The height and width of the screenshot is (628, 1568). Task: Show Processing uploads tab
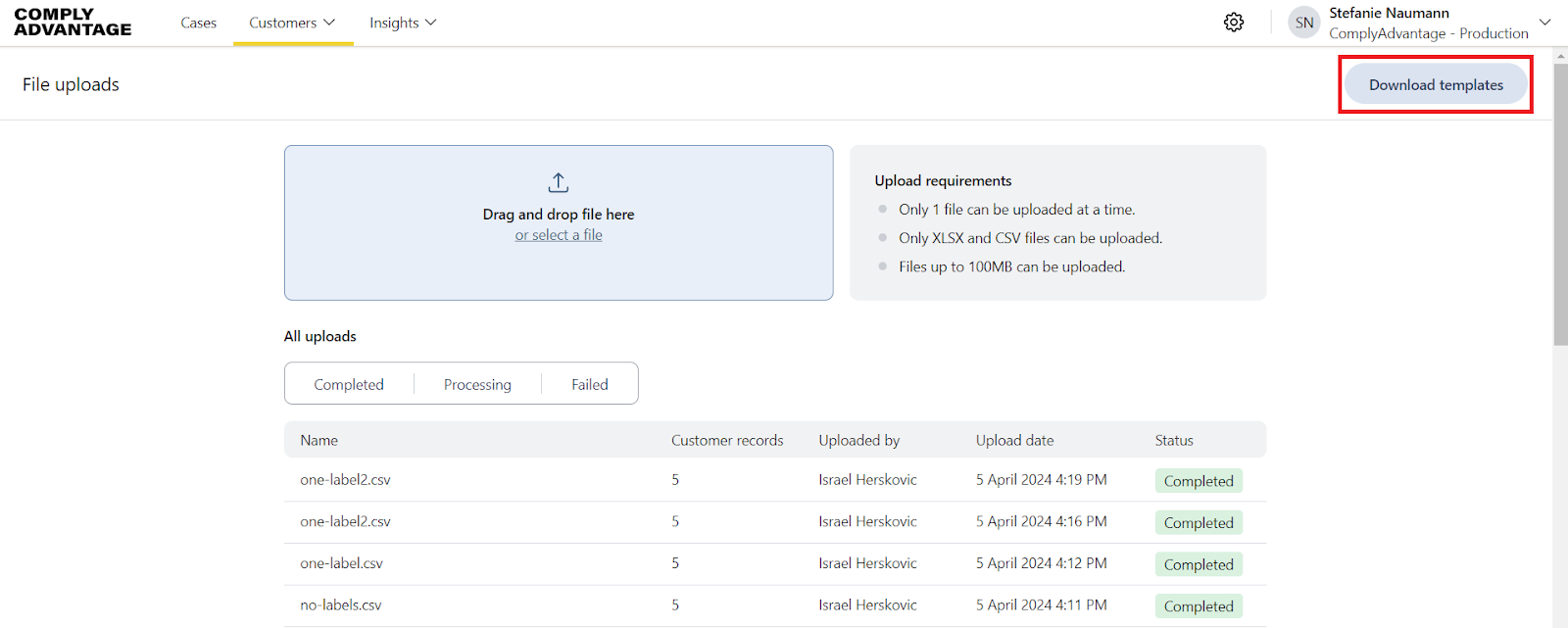point(477,384)
